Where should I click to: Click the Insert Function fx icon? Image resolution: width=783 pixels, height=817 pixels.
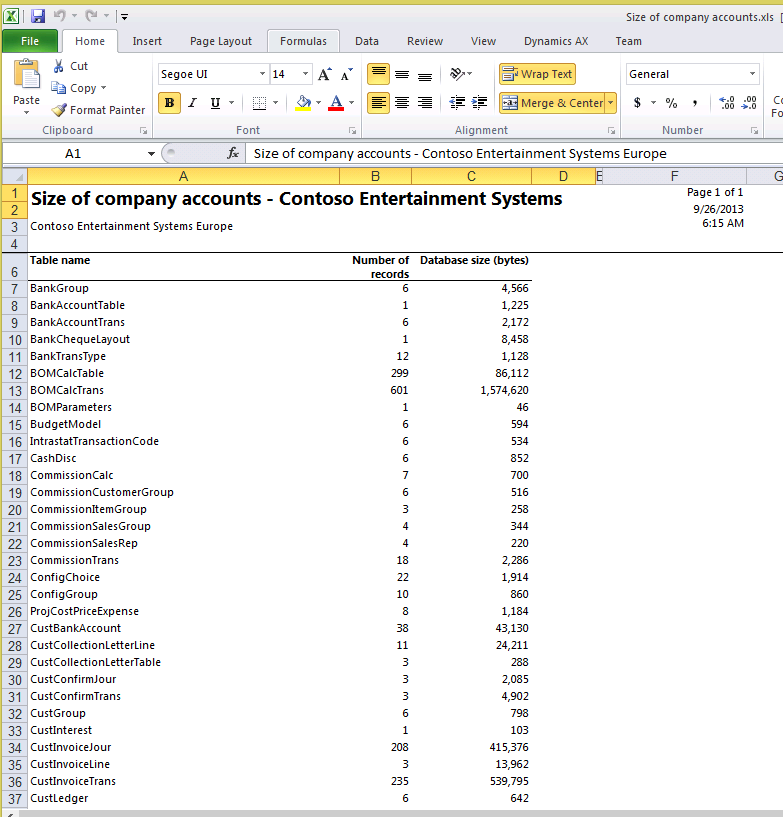coord(233,153)
